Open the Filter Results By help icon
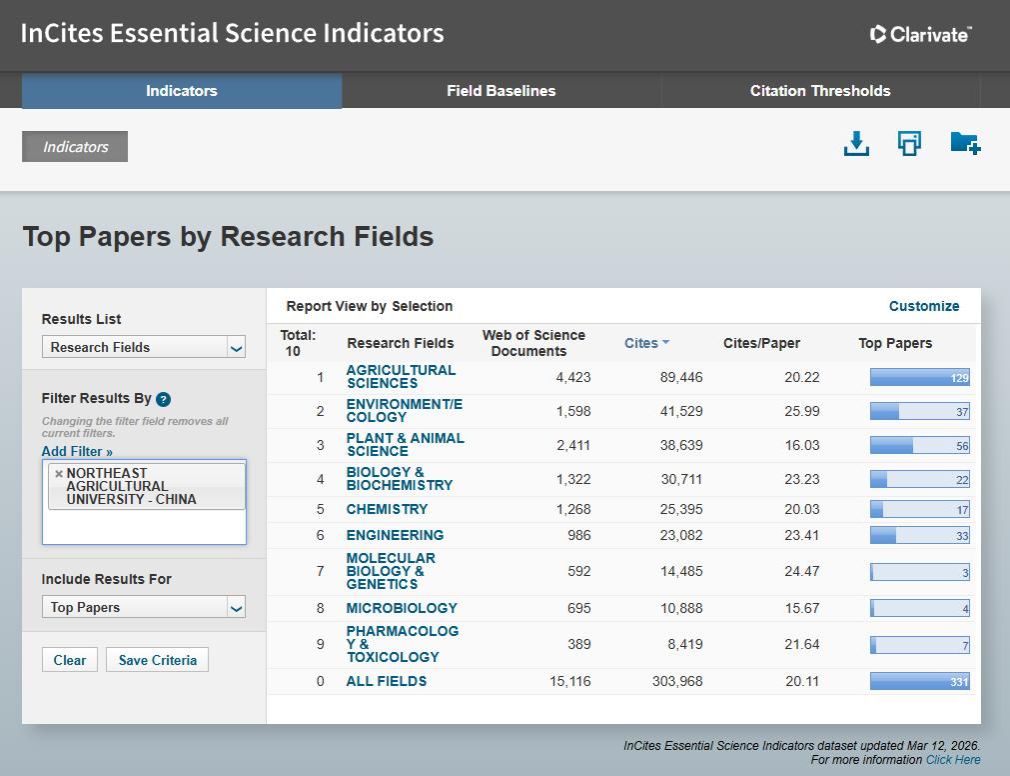This screenshot has height=776, width=1010. (164, 399)
